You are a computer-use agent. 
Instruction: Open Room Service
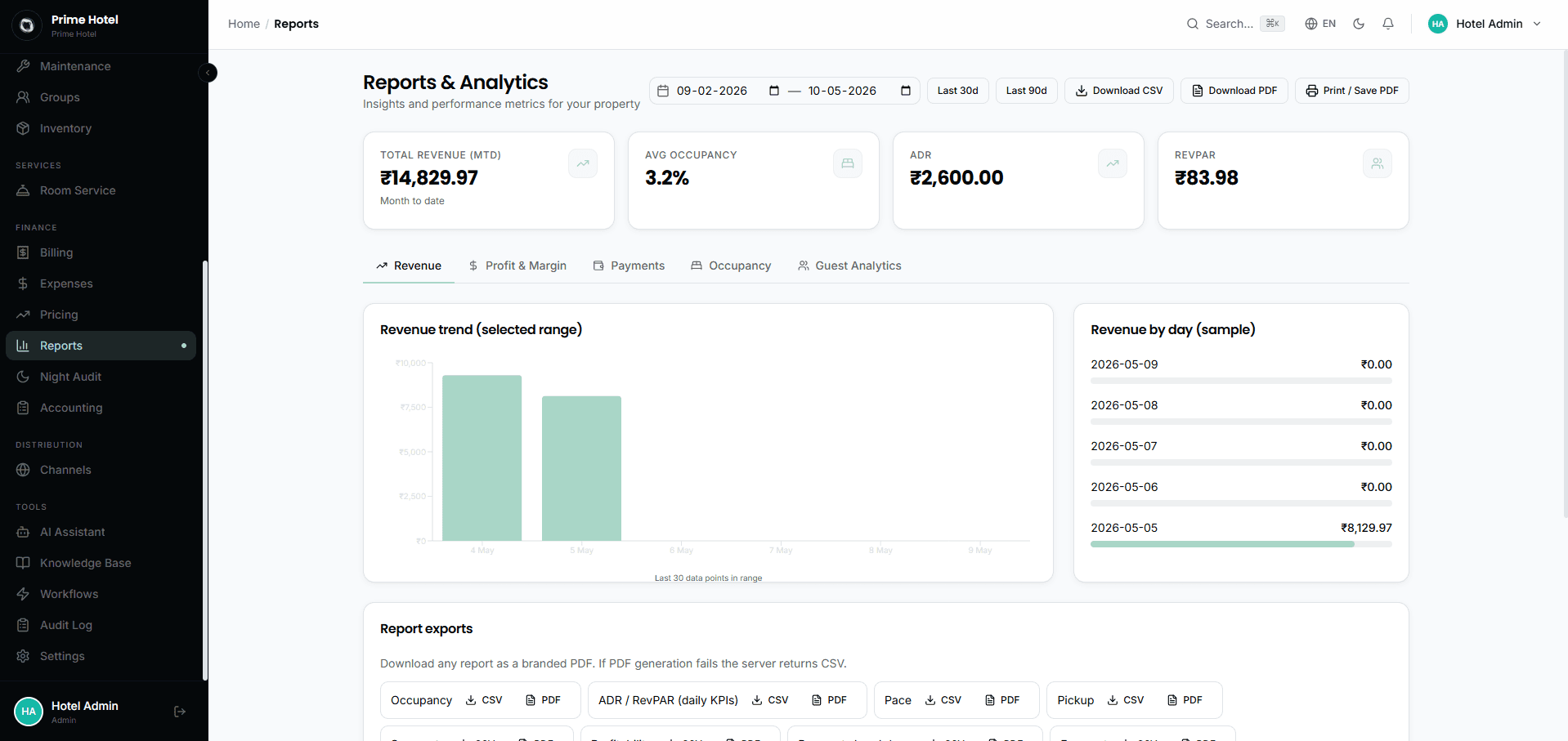click(101, 190)
